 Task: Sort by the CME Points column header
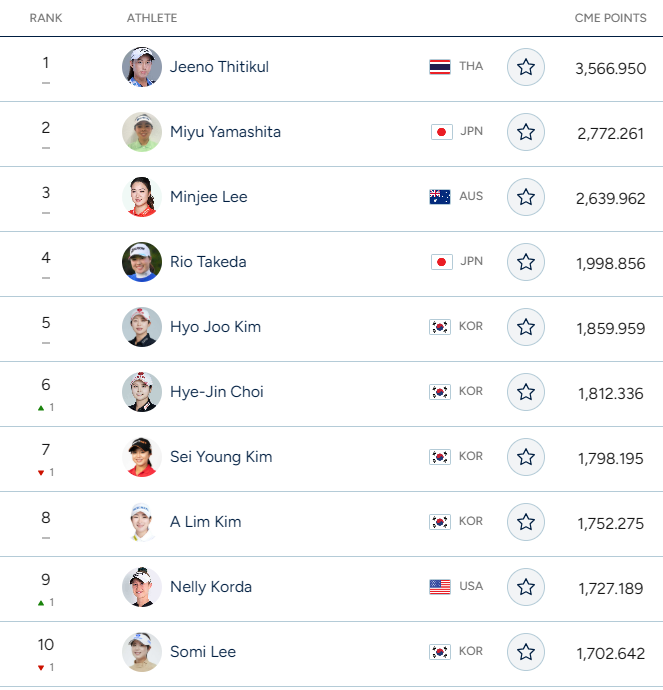coord(610,18)
